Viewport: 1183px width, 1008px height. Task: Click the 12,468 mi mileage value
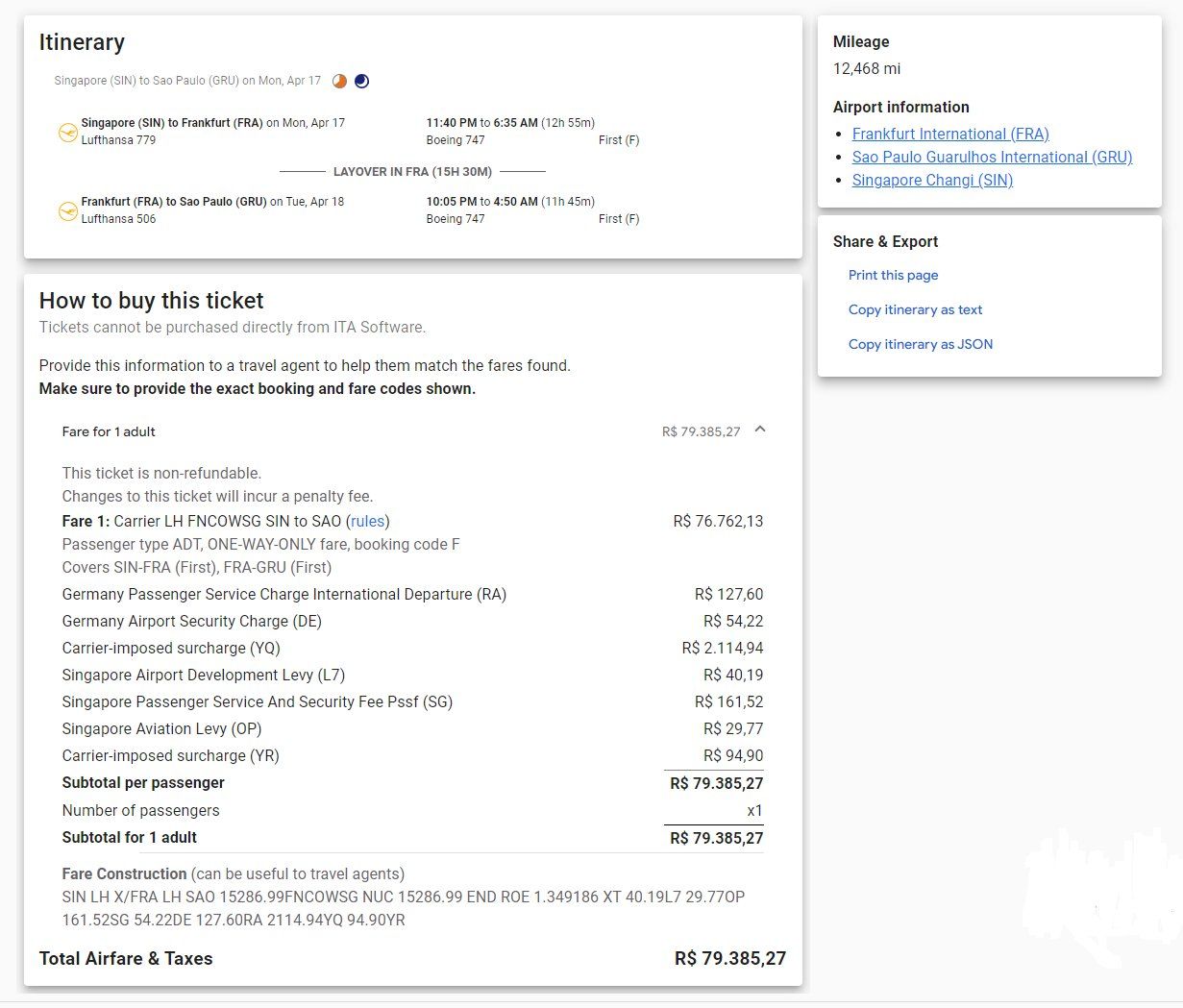pyautogui.click(x=867, y=69)
